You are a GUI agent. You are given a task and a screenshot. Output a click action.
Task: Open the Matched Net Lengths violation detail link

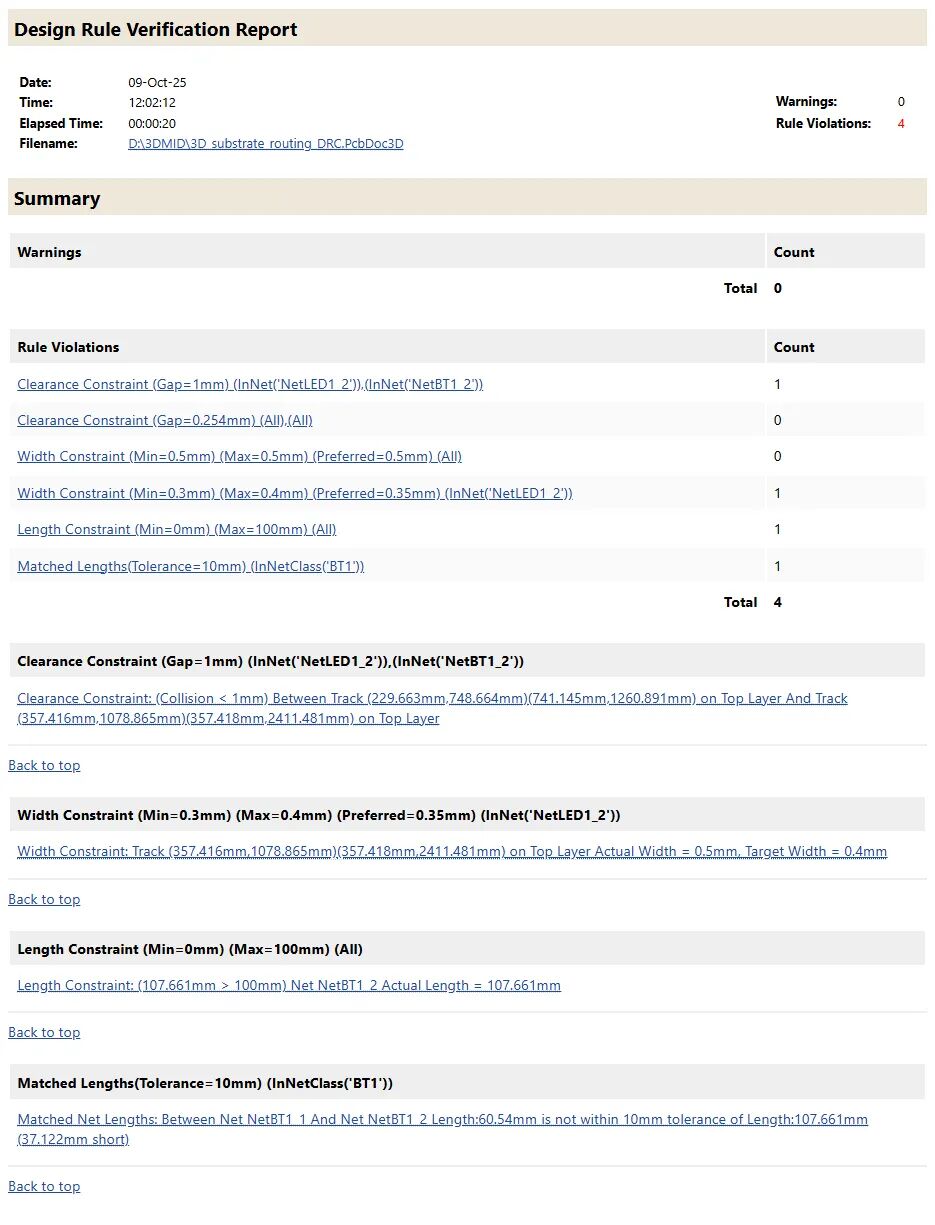442,1120
